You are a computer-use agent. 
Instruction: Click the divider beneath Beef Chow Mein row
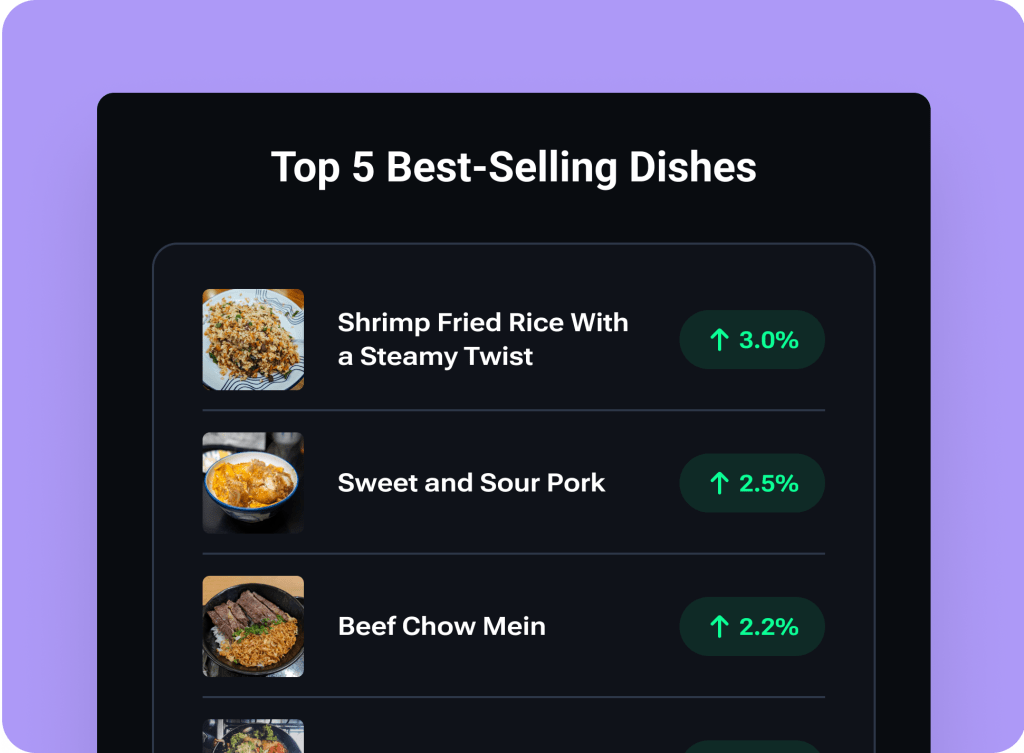tap(513, 697)
